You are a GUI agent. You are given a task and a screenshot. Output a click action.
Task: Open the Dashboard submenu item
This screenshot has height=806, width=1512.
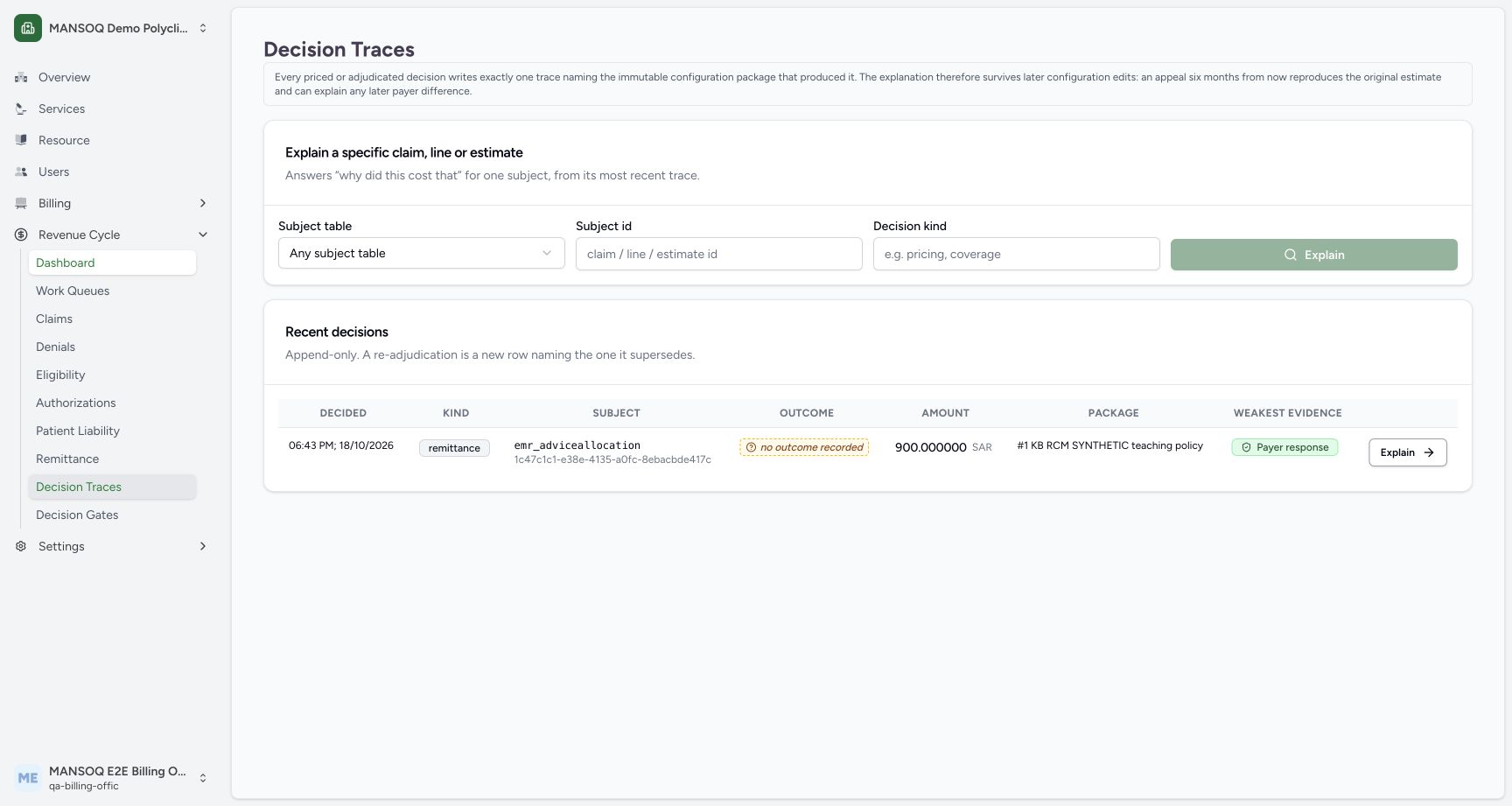coord(112,263)
